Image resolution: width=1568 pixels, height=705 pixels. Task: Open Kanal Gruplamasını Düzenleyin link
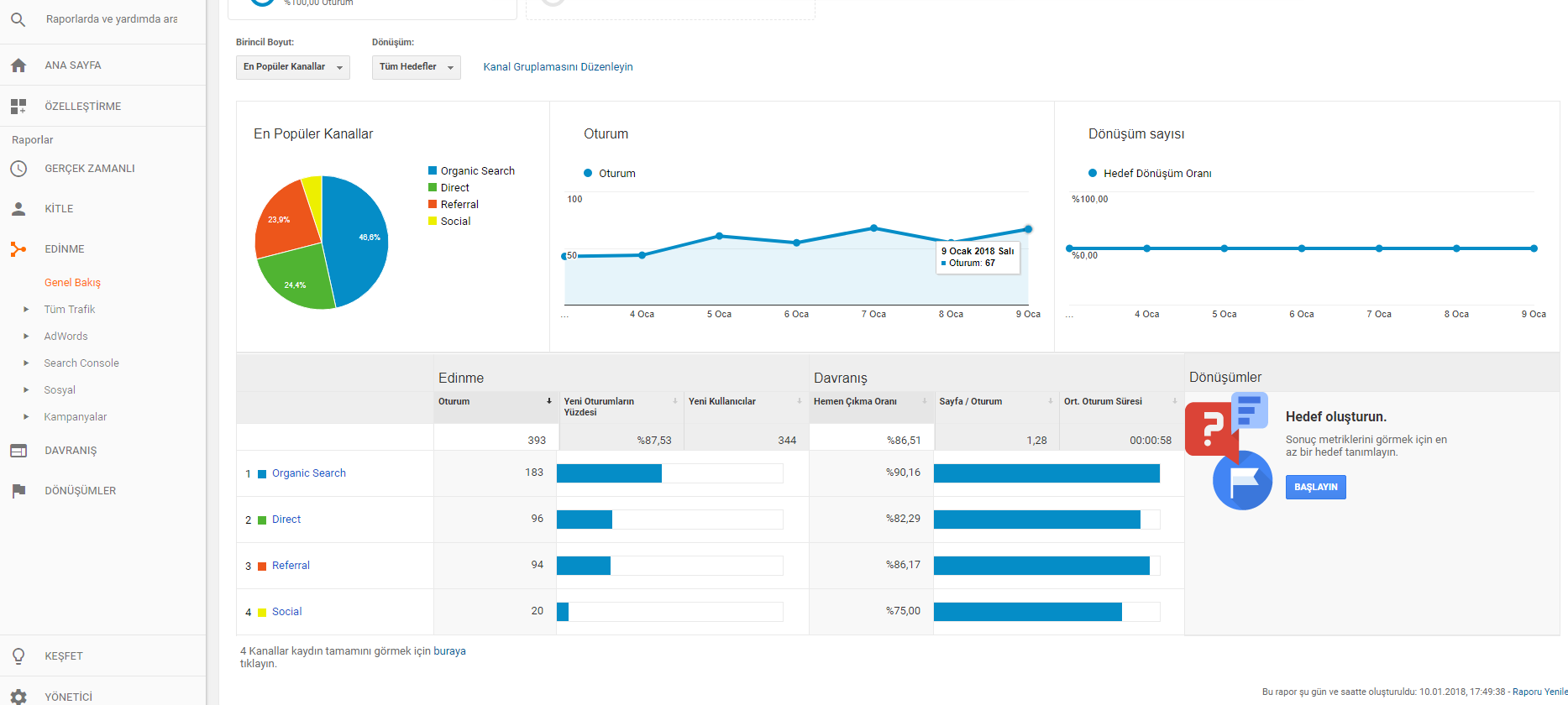click(558, 67)
